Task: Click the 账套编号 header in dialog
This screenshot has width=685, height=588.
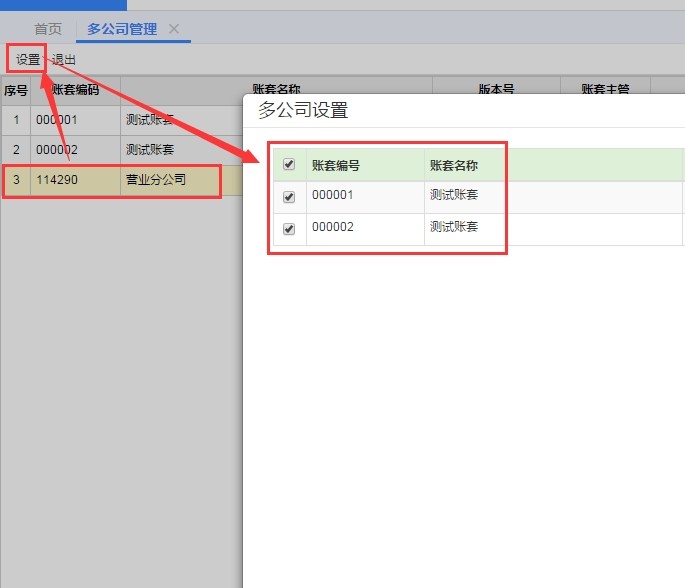Action: (336, 165)
